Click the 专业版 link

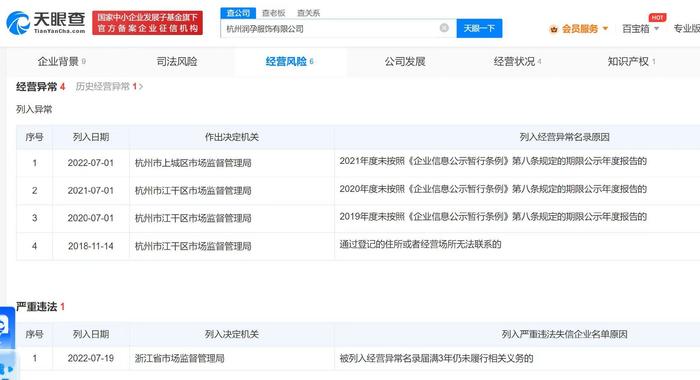(687, 29)
